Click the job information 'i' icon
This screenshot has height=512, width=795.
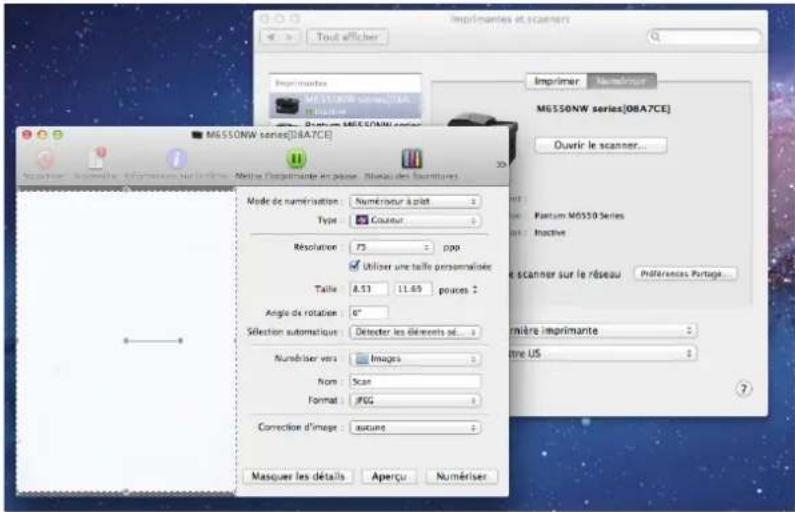click(176, 159)
